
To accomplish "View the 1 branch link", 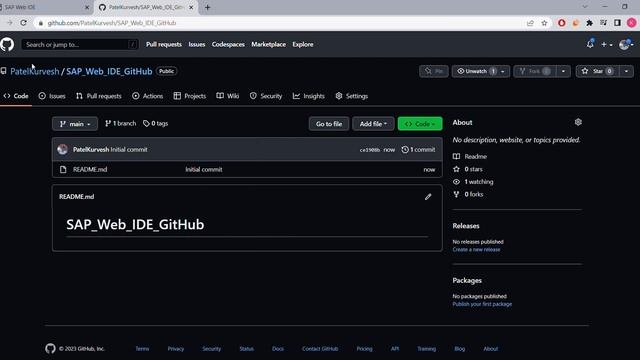I will coord(120,123).
